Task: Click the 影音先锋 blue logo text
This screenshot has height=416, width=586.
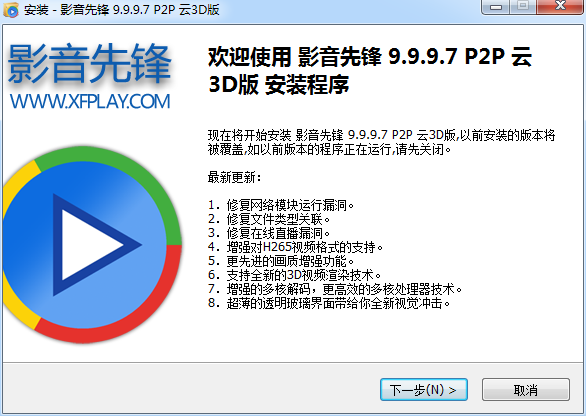Action: [x=89, y=63]
